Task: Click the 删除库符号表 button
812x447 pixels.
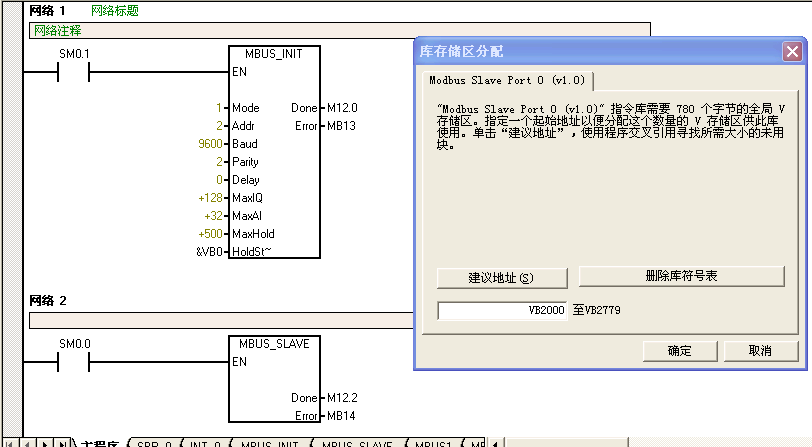Action: click(x=682, y=276)
